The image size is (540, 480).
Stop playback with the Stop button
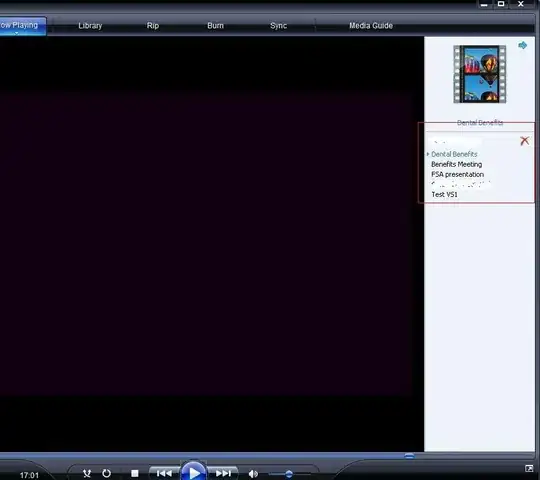(135, 473)
